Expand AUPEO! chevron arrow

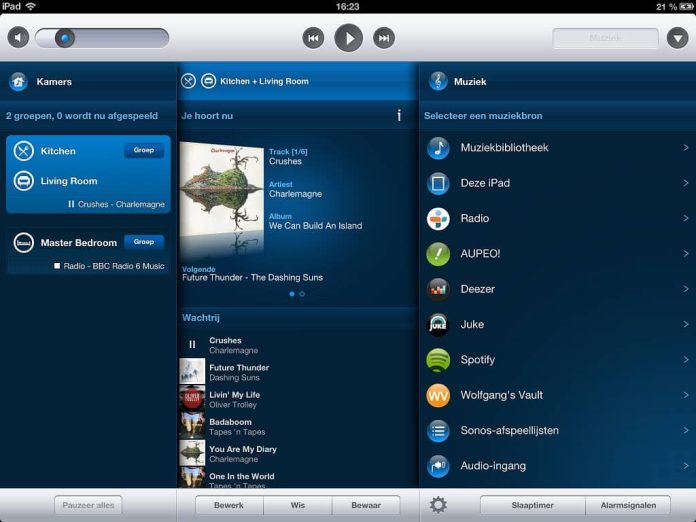point(686,253)
